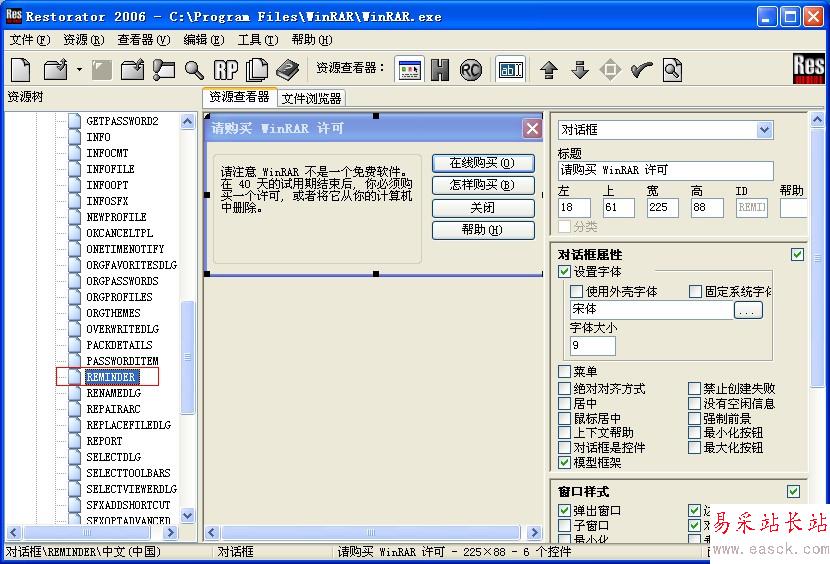Open the dropdown arrow beside Open icon
The width and height of the screenshot is (830, 564).
tap(79, 69)
